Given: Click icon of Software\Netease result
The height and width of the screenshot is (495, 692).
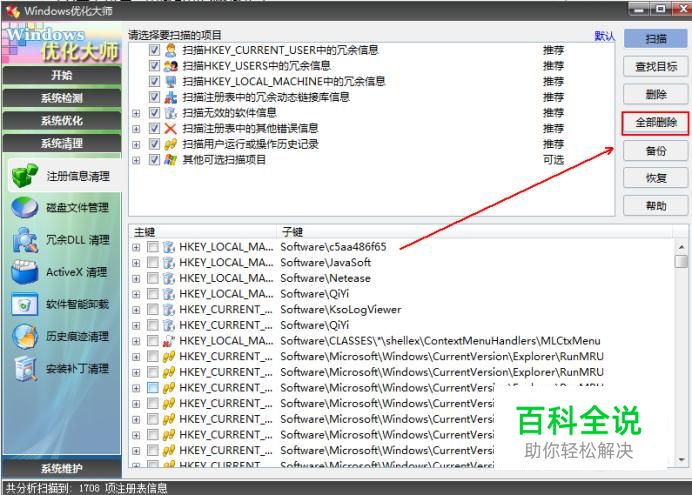Looking at the screenshot, I should click(x=169, y=278).
